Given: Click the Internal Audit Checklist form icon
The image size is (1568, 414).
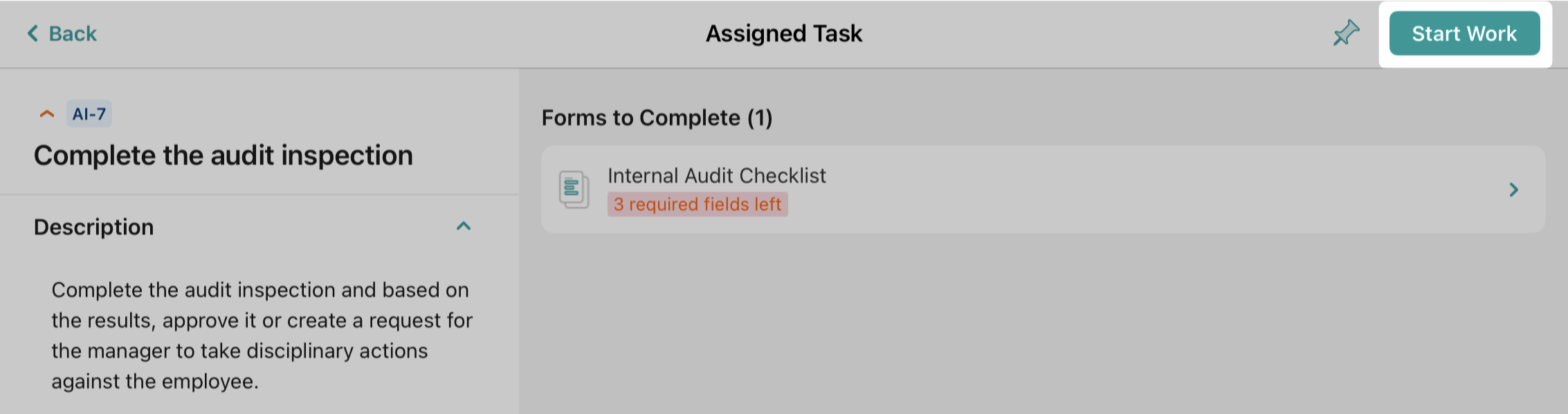Looking at the screenshot, I should point(574,190).
